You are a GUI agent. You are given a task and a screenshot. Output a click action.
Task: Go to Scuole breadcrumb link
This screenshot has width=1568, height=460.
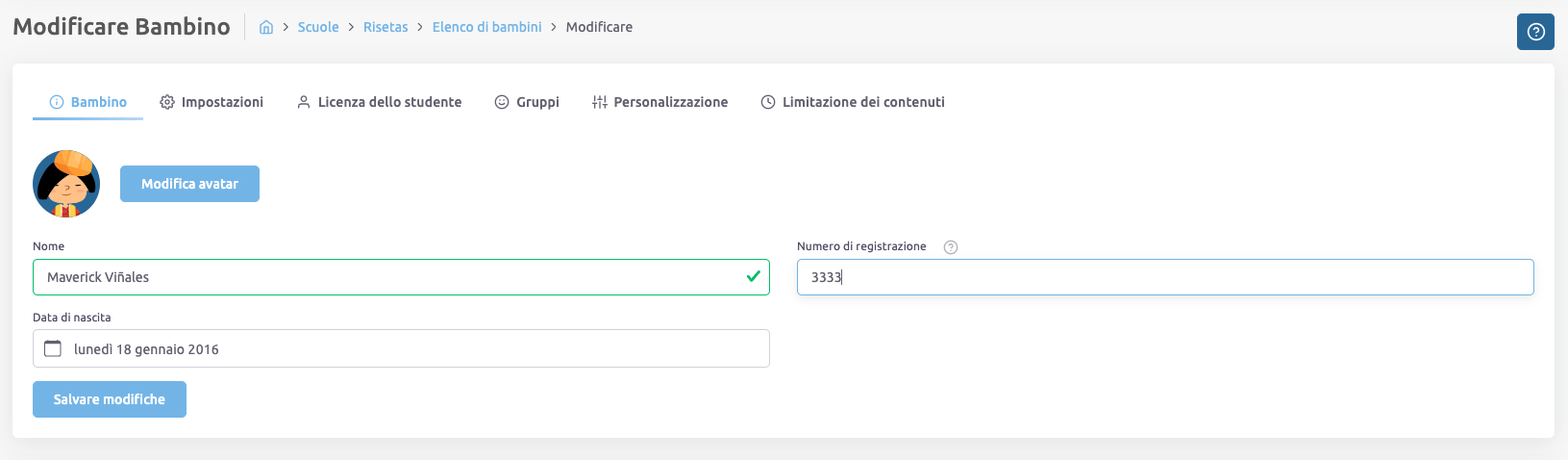click(318, 27)
